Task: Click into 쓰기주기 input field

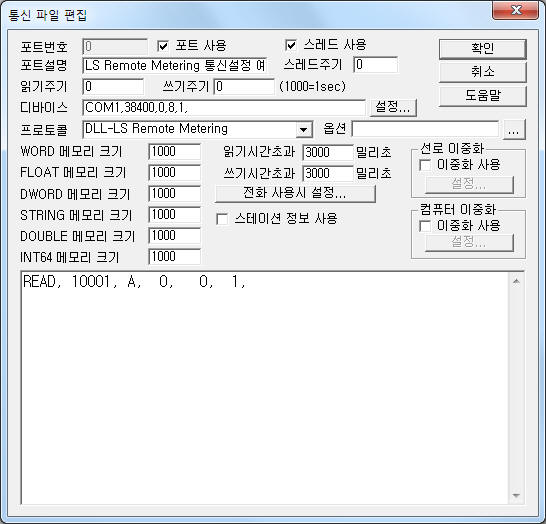Action: tap(244, 86)
